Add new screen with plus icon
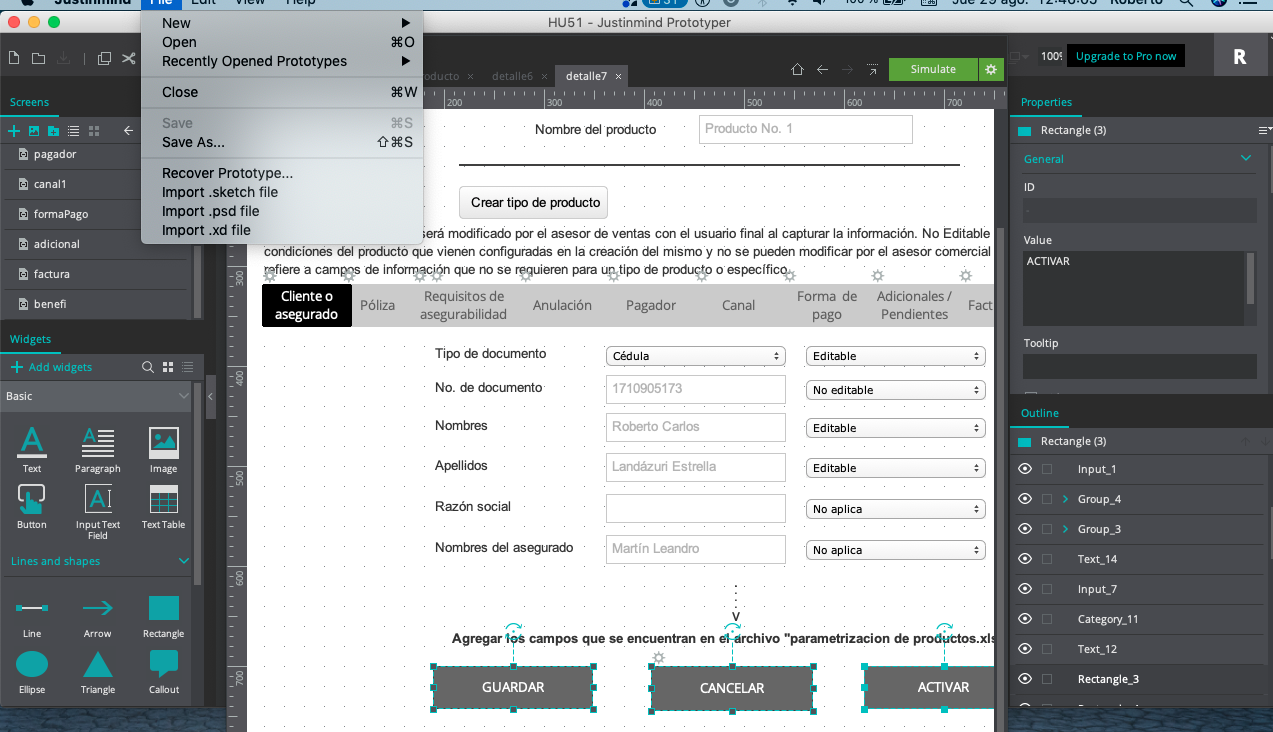The height and width of the screenshot is (732, 1273). point(14,131)
